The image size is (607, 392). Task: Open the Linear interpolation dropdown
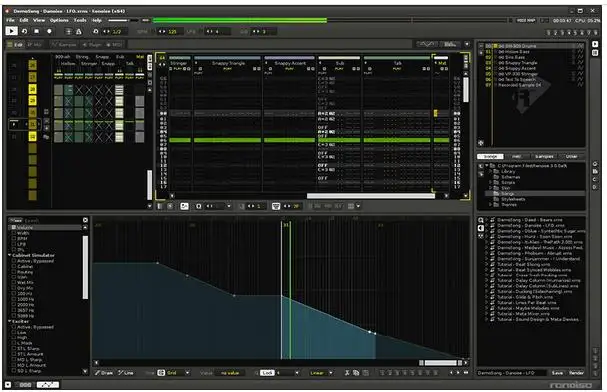coord(321,373)
